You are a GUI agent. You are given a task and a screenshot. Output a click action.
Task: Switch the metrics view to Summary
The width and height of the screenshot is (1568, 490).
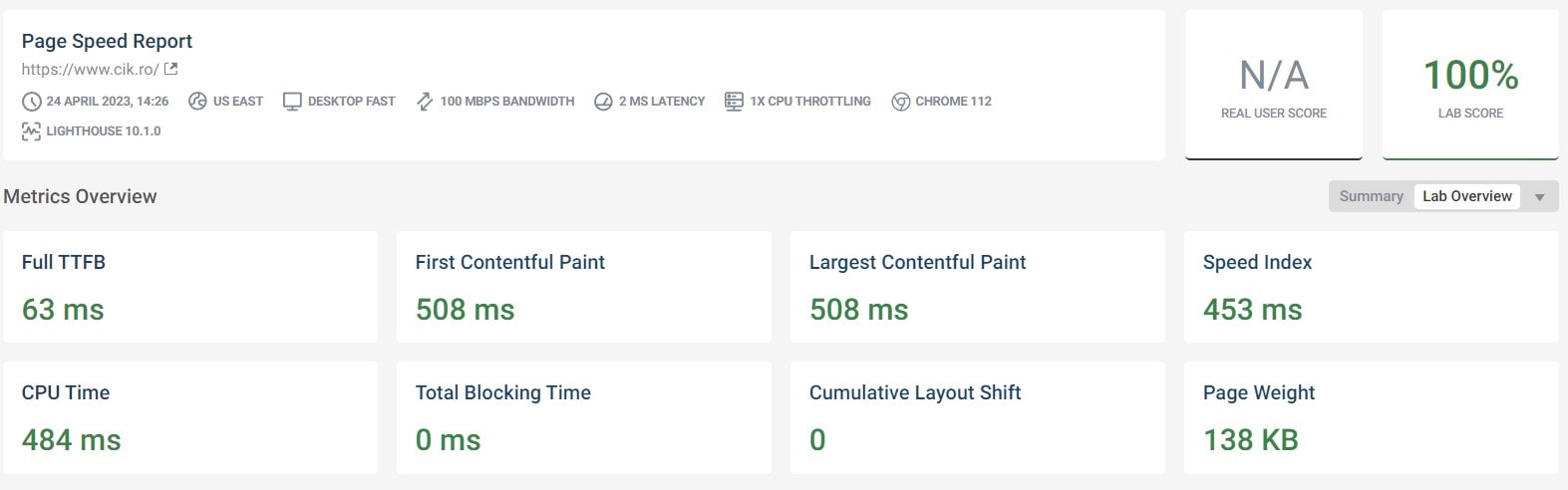[1371, 196]
